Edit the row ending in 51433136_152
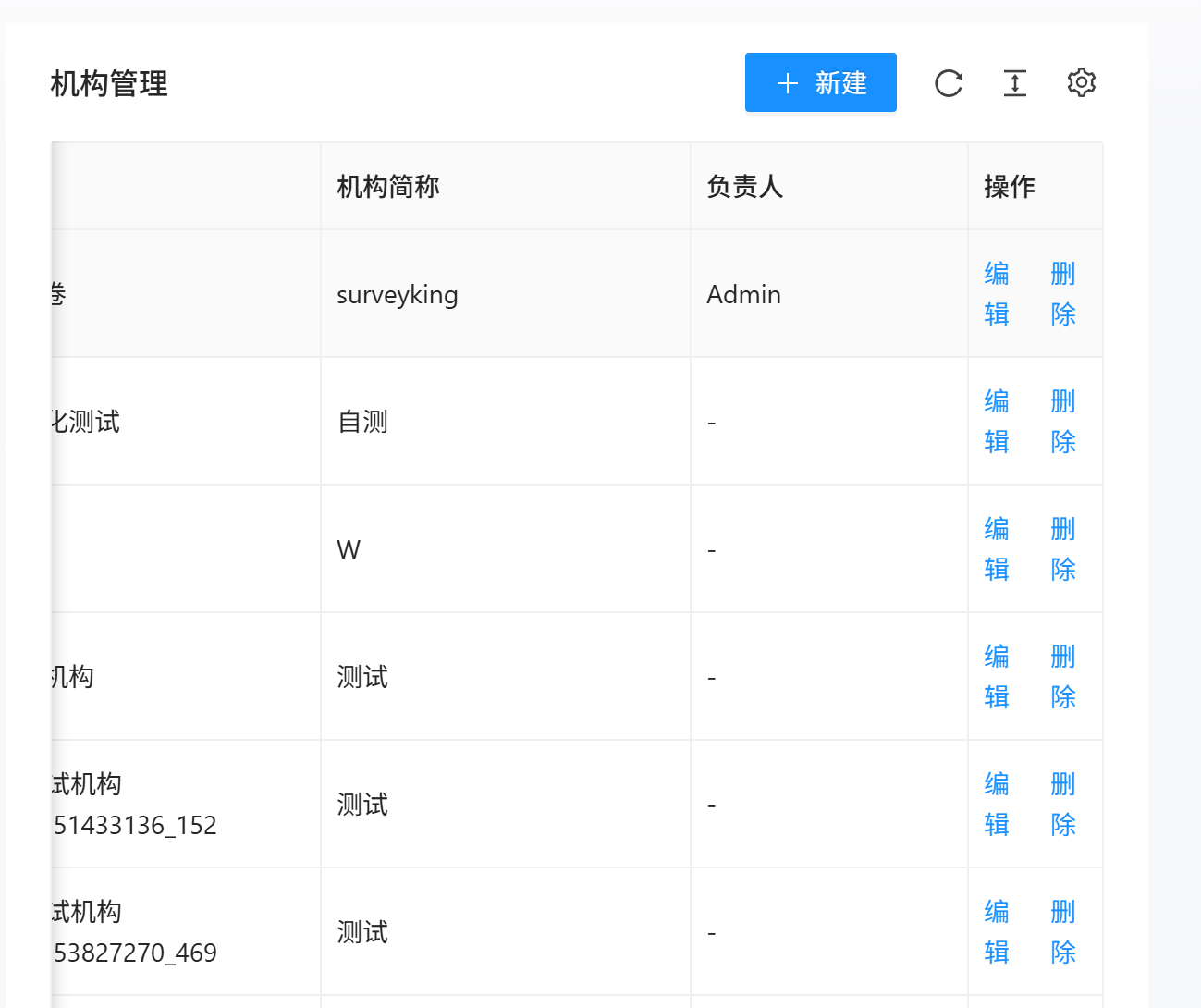 pos(997,804)
